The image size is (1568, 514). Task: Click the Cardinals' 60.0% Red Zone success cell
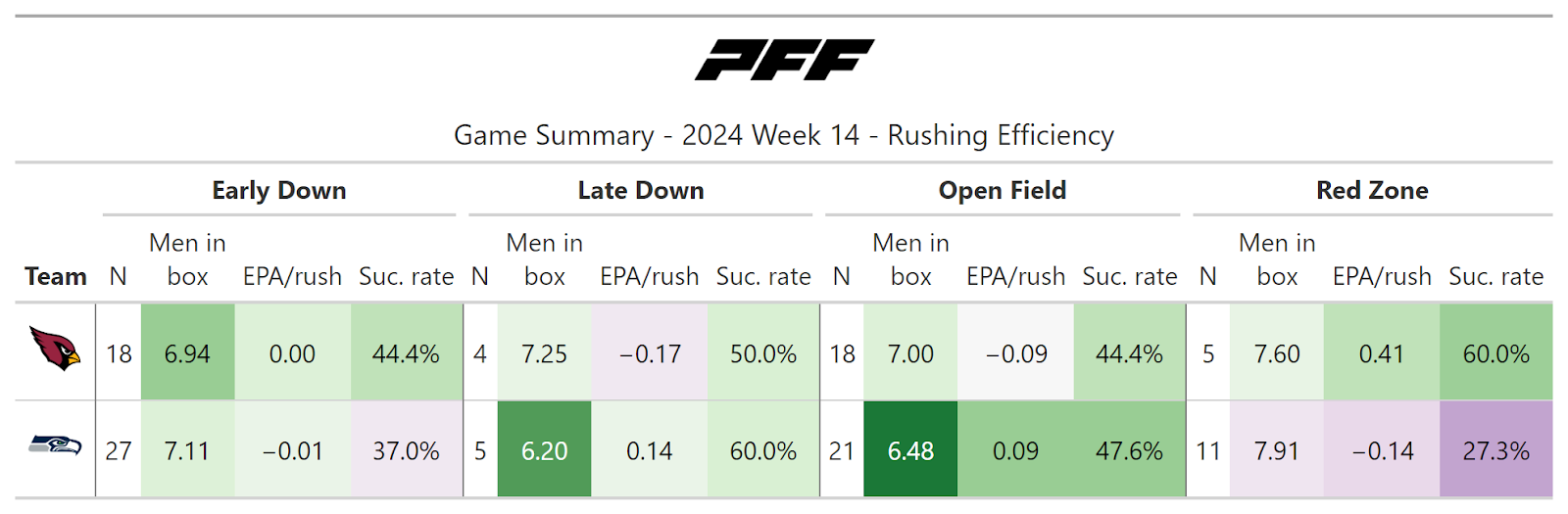point(1495,353)
